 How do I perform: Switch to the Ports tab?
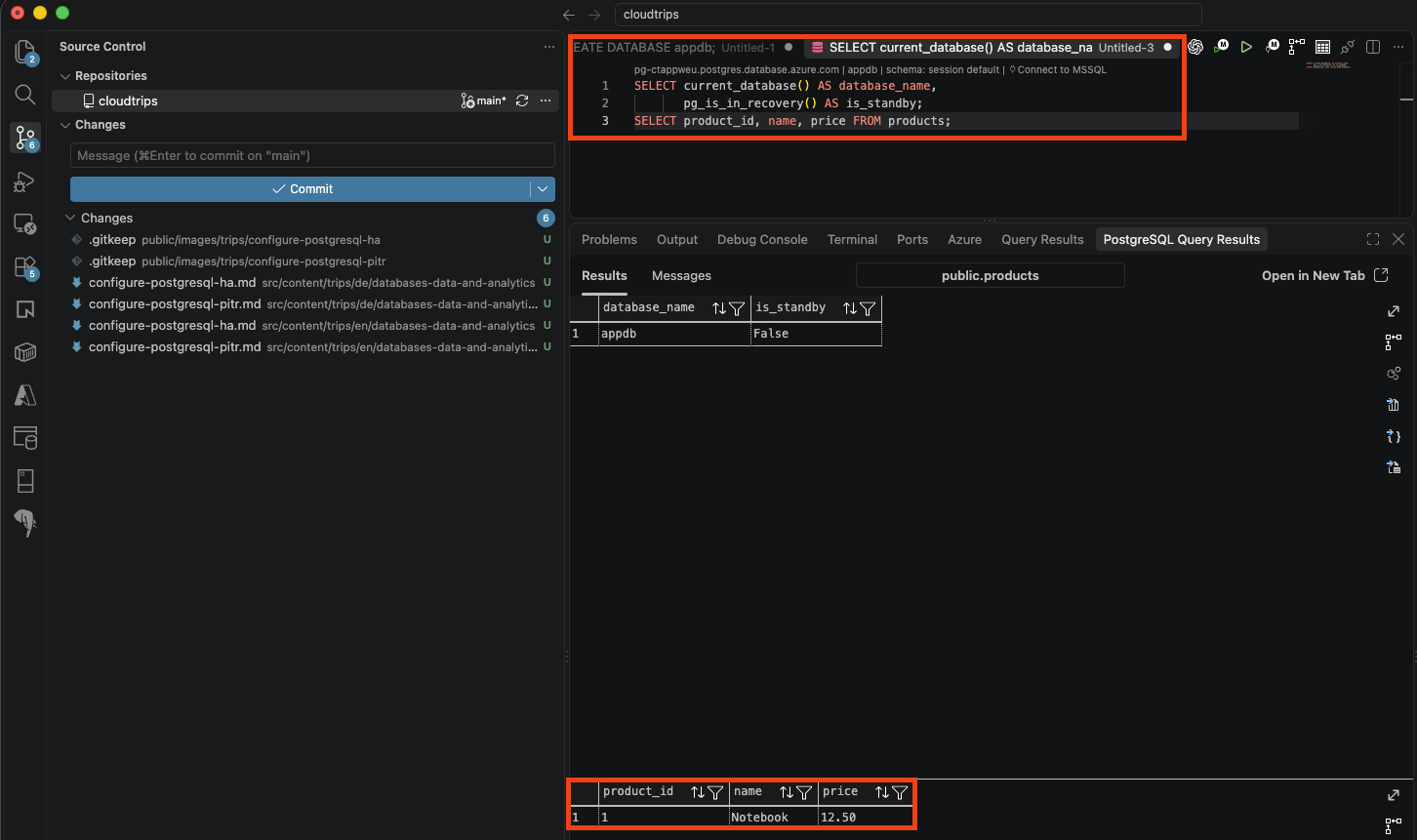[x=912, y=239]
